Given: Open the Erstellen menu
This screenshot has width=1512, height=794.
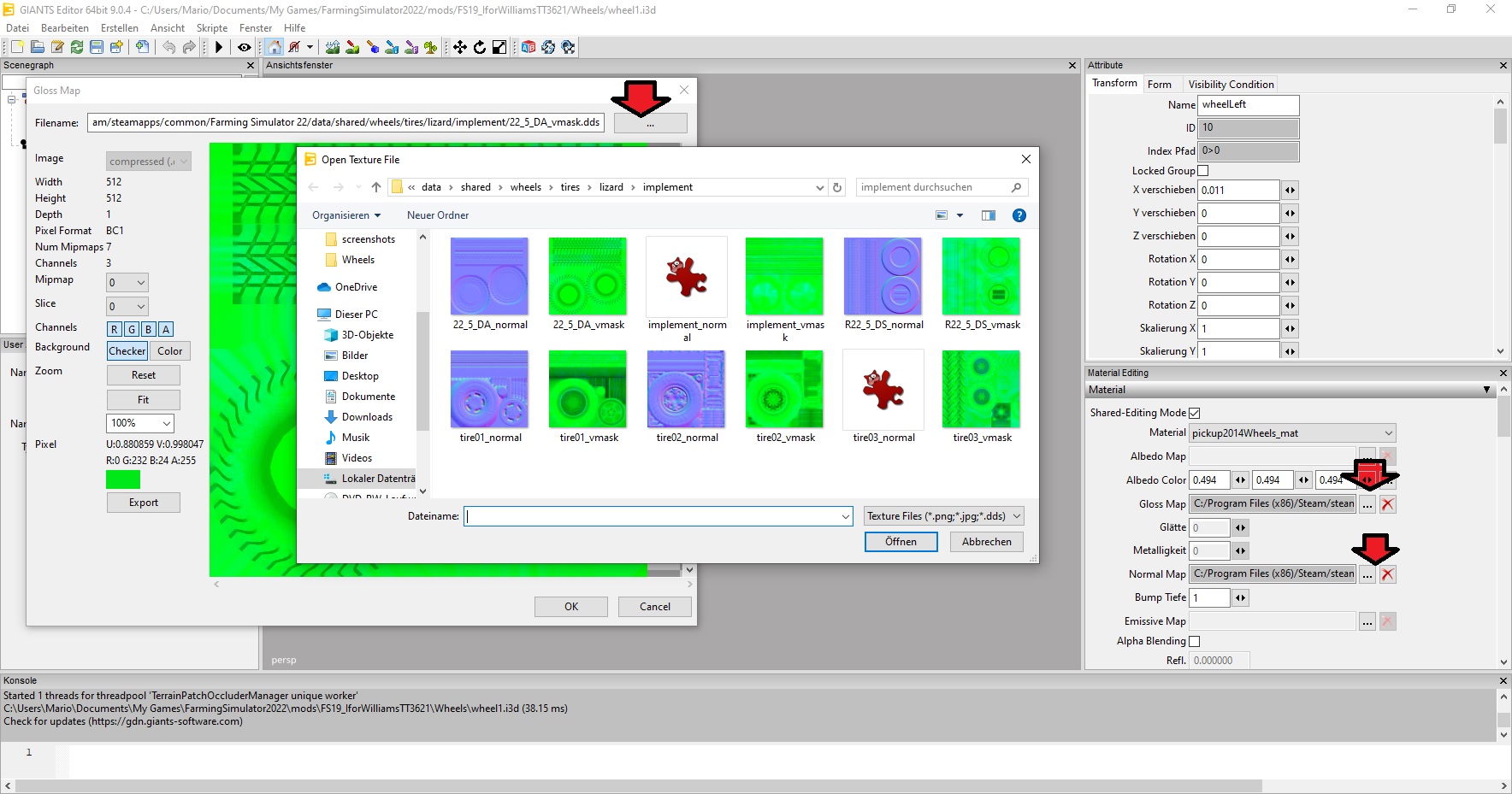Looking at the screenshot, I should (120, 28).
